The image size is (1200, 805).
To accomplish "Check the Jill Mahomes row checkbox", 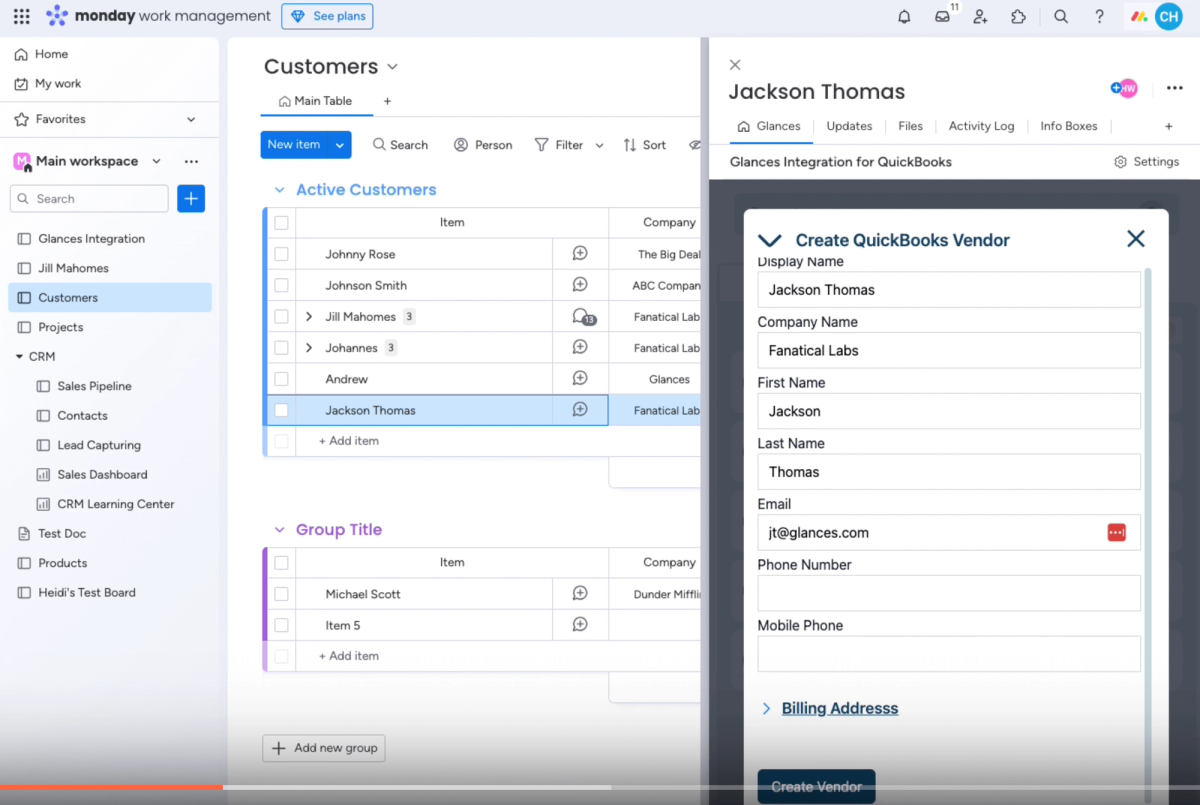I will [281, 317].
